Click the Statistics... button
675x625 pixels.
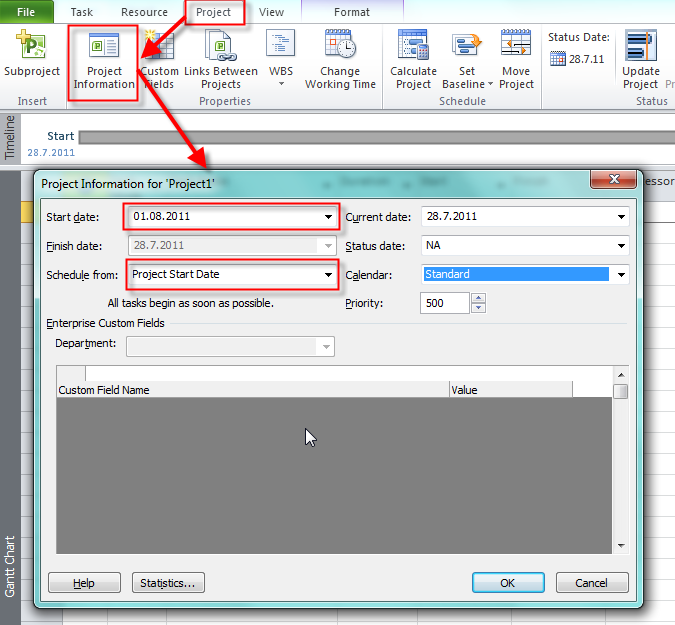[167, 583]
